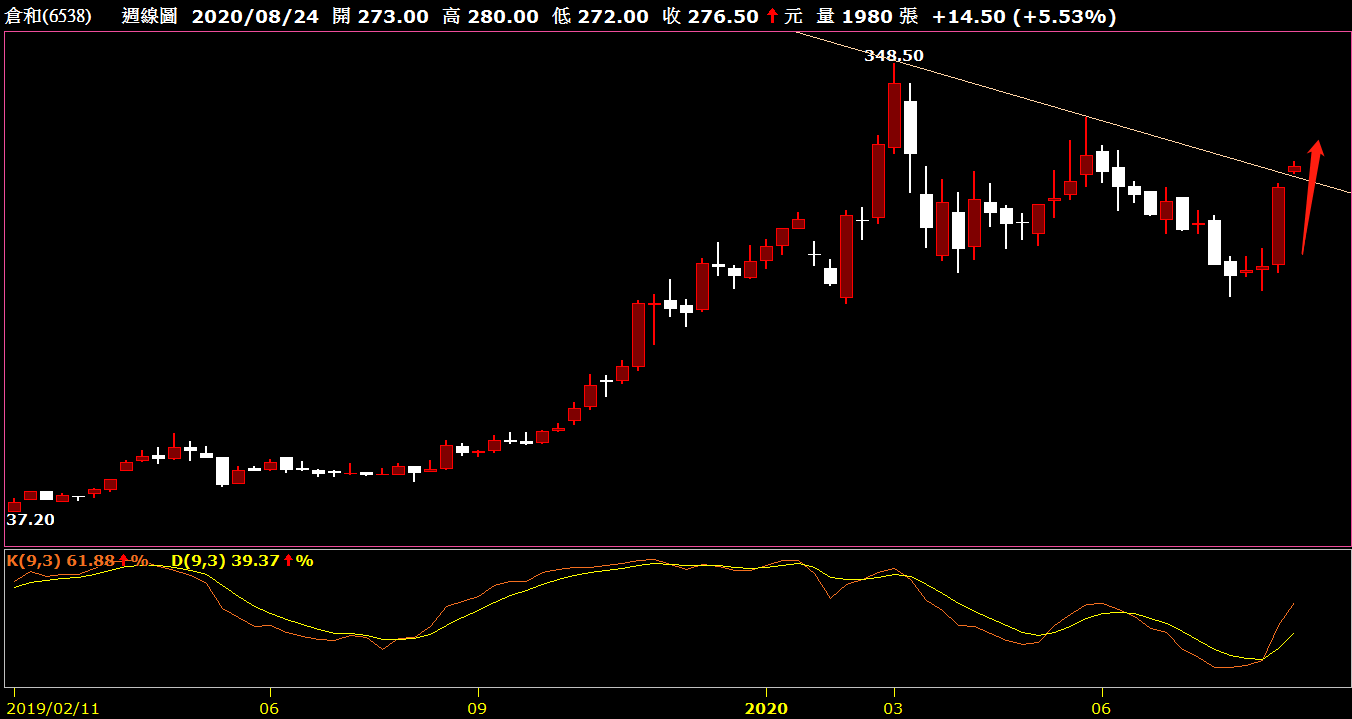The image size is (1352, 719).
Task: Click the 03 month marker on axis
Action: coord(894,708)
